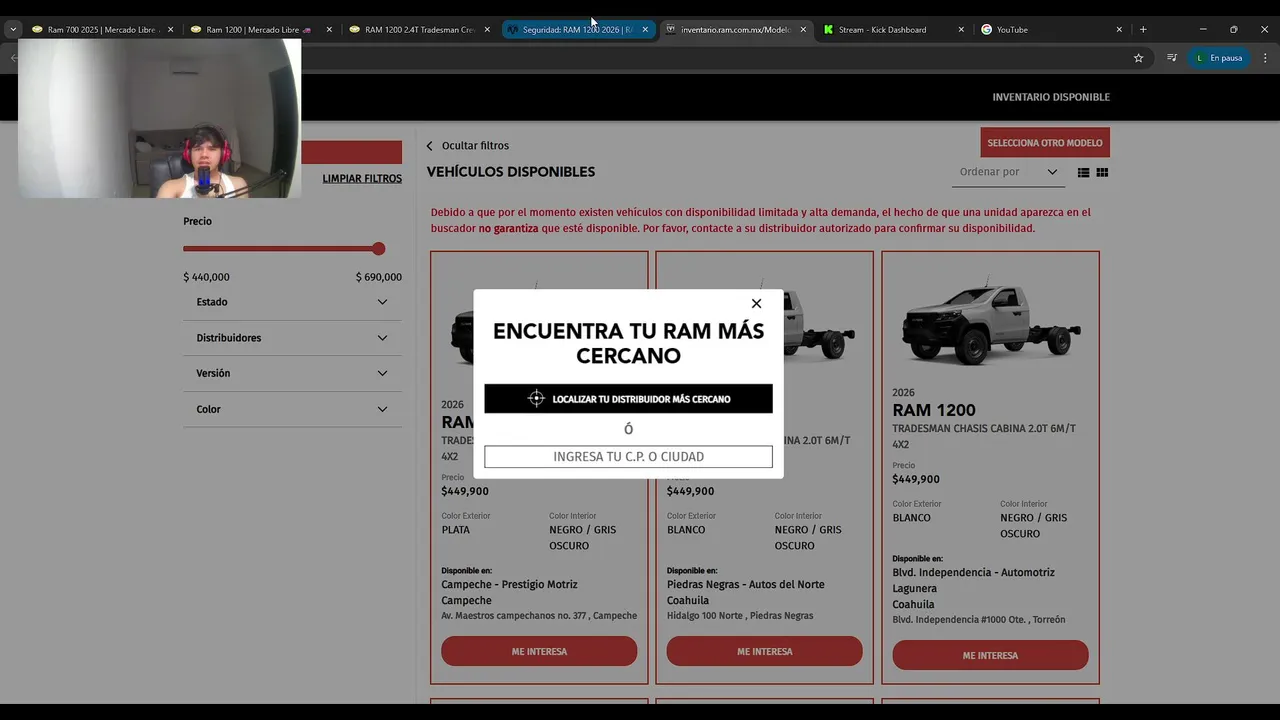Close the Stream - Kick Dashboard tab
The height and width of the screenshot is (720, 1280).
[x=961, y=30]
